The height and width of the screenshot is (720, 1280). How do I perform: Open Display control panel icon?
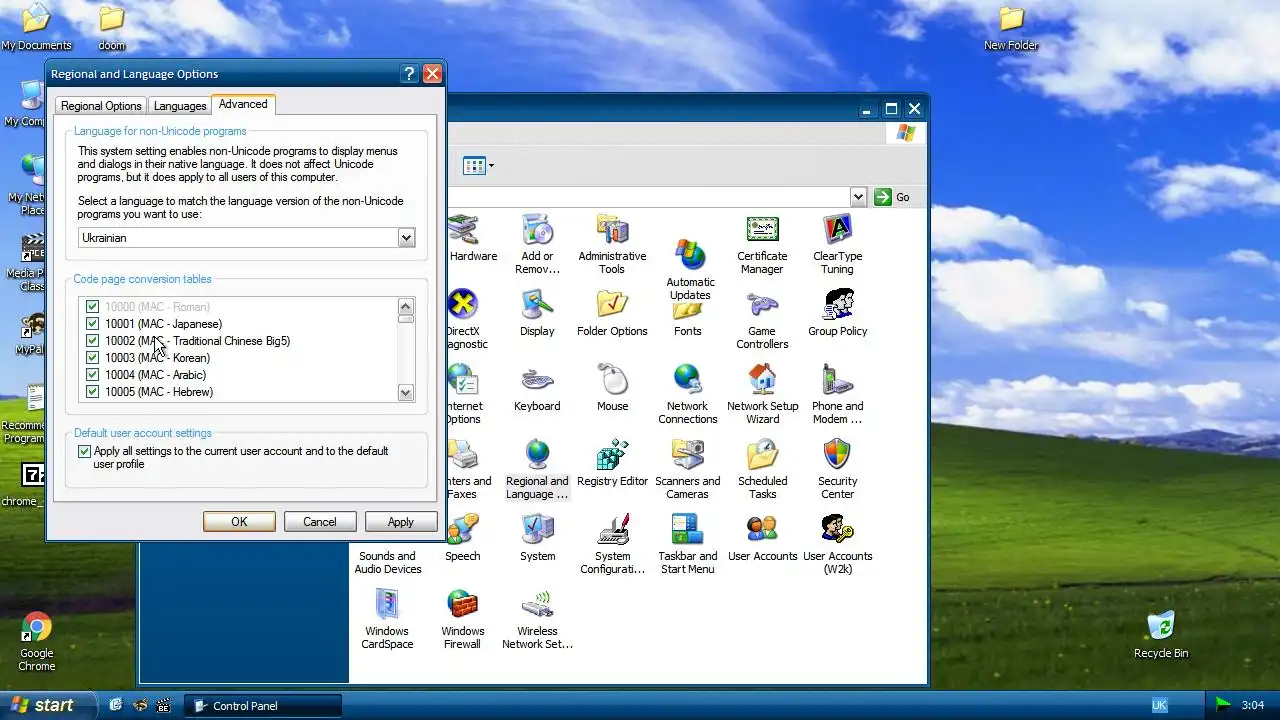537,313
